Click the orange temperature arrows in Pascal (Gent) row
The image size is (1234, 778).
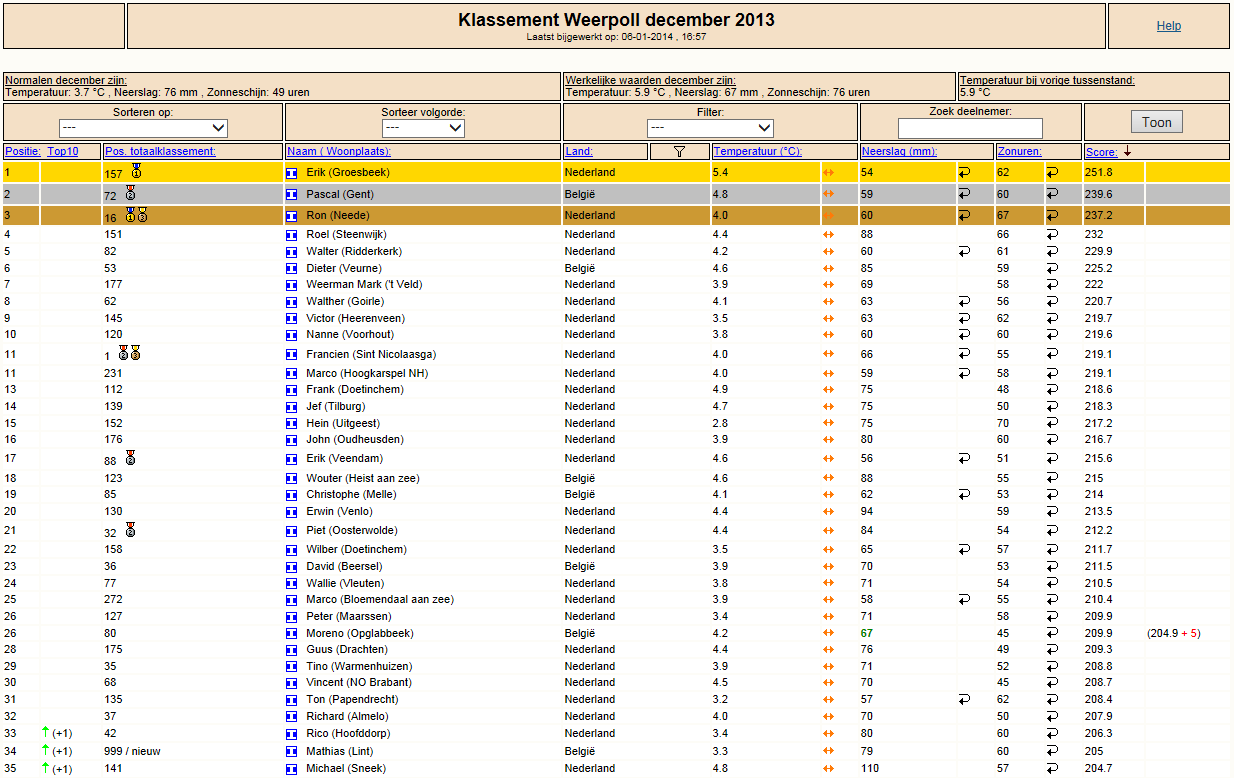coord(828,194)
